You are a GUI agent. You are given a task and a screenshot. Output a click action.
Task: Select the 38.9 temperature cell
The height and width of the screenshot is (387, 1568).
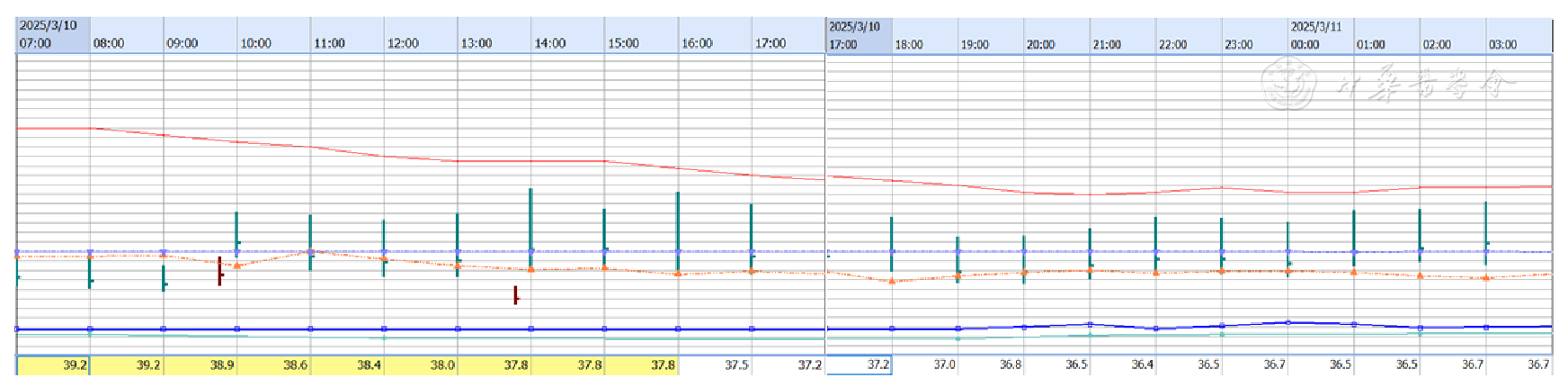coord(200,365)
